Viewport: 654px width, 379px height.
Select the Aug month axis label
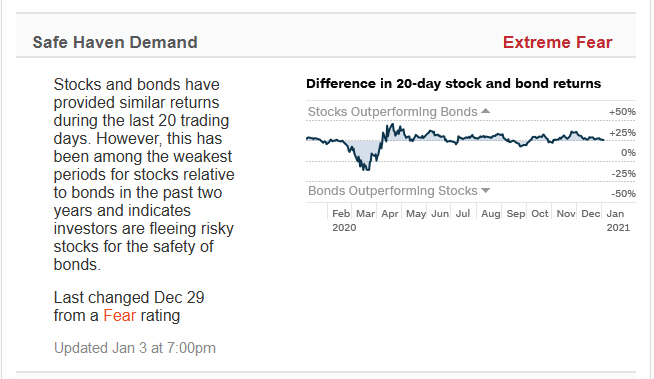point(490,213)
